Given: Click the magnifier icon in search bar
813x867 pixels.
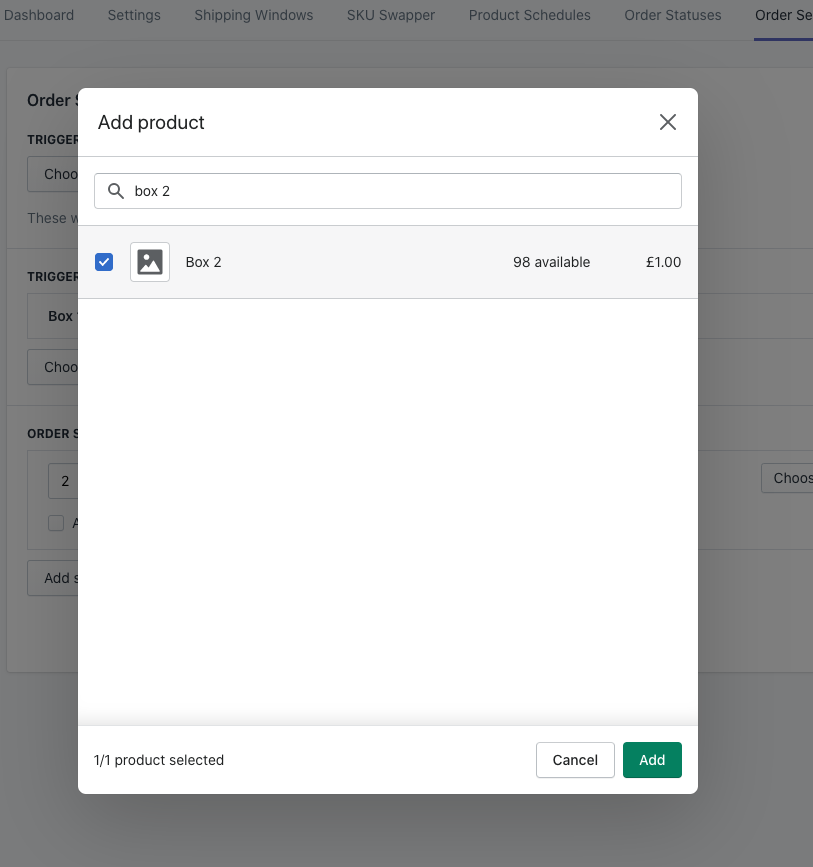Looking at the screenshot, I should pos(116,191).
